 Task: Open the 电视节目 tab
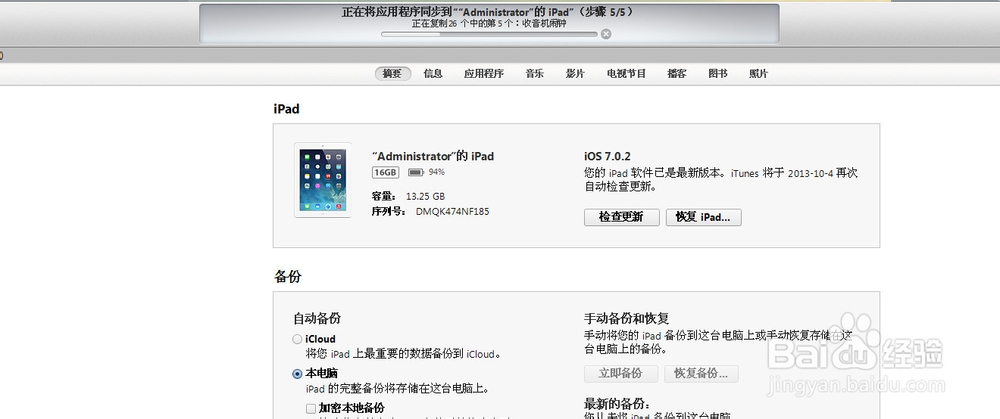[x=626, y=73]
